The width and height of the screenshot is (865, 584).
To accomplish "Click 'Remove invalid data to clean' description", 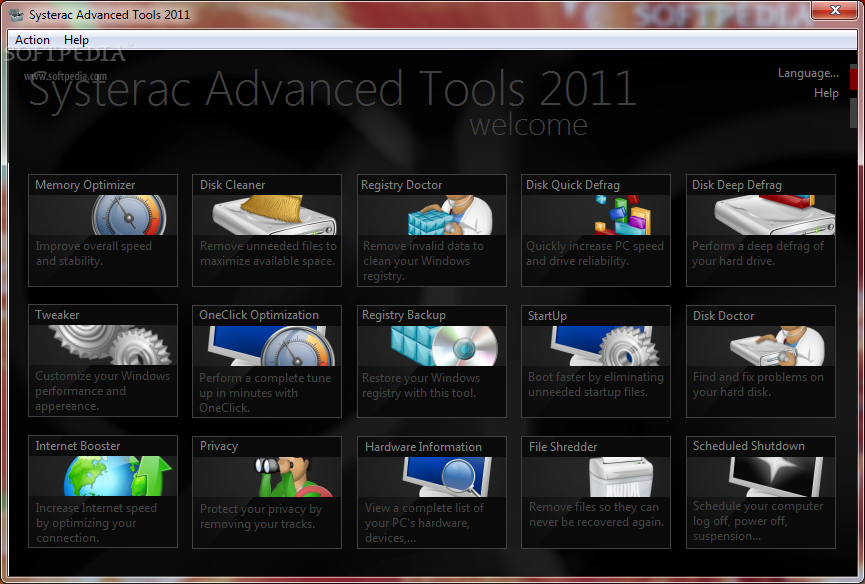I will (423, 261).
